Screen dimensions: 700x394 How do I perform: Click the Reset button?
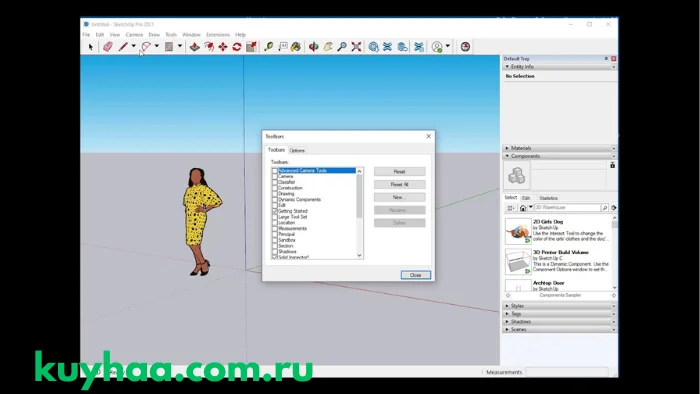tap(400, 172)
